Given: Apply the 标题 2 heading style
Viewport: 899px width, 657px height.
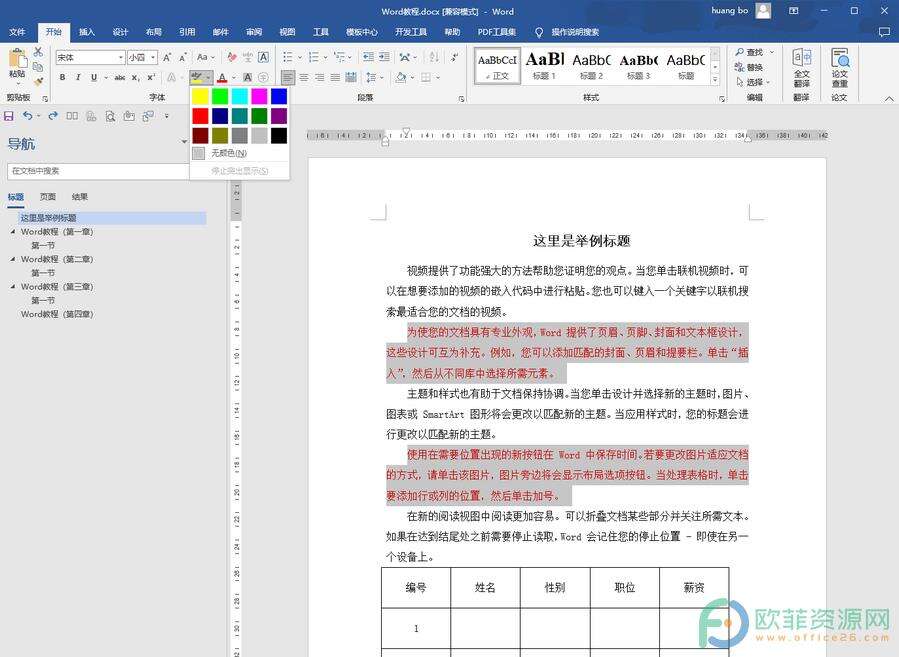Looking at the screenshot, I should [592, 66].
